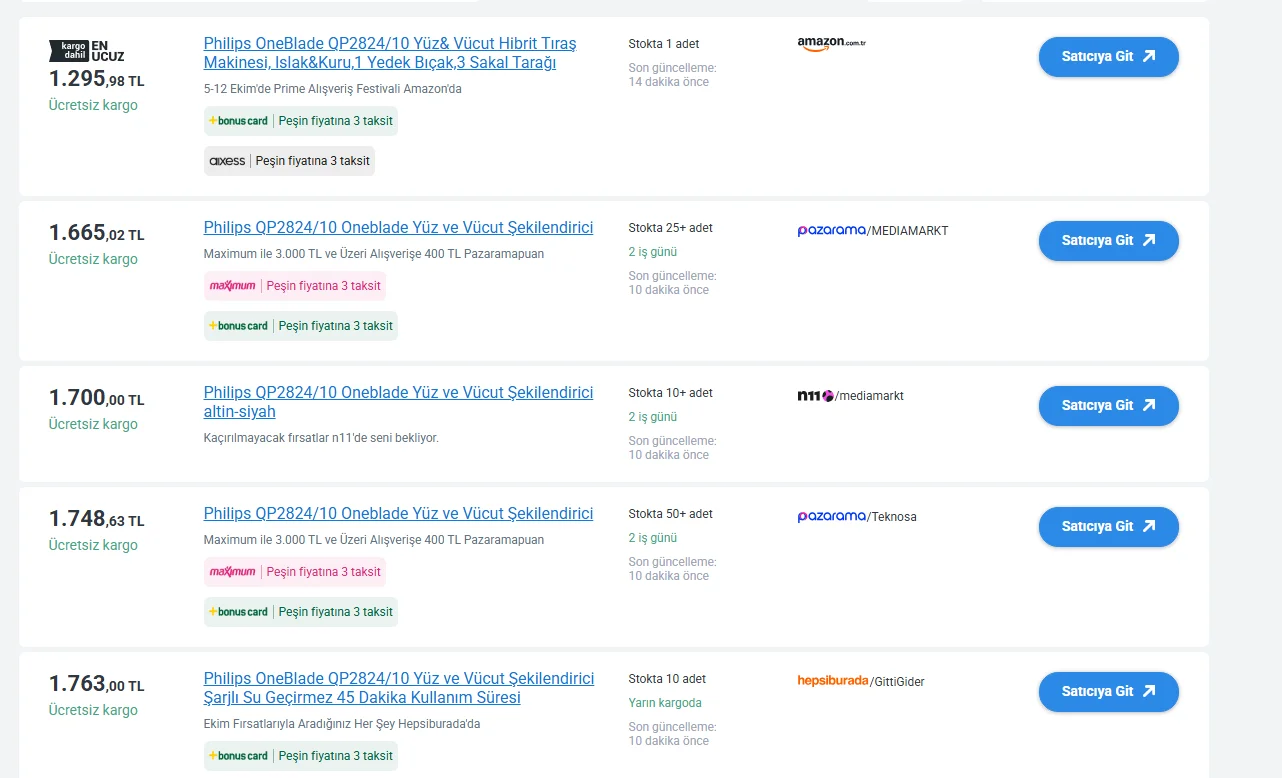Click 'Stokta 10+ adet' text
Screen dimensions: 1282x778
[x=671, y=393]
